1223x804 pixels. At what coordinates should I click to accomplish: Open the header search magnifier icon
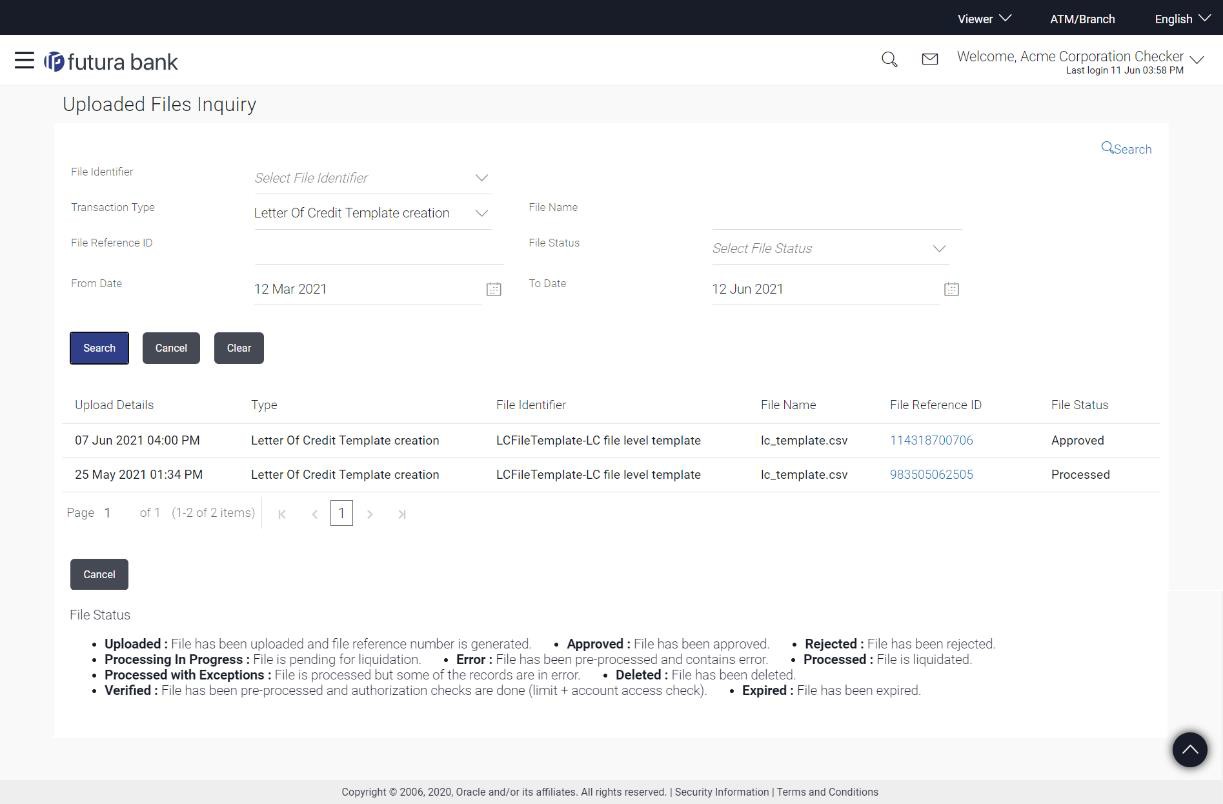click(889, 60)
